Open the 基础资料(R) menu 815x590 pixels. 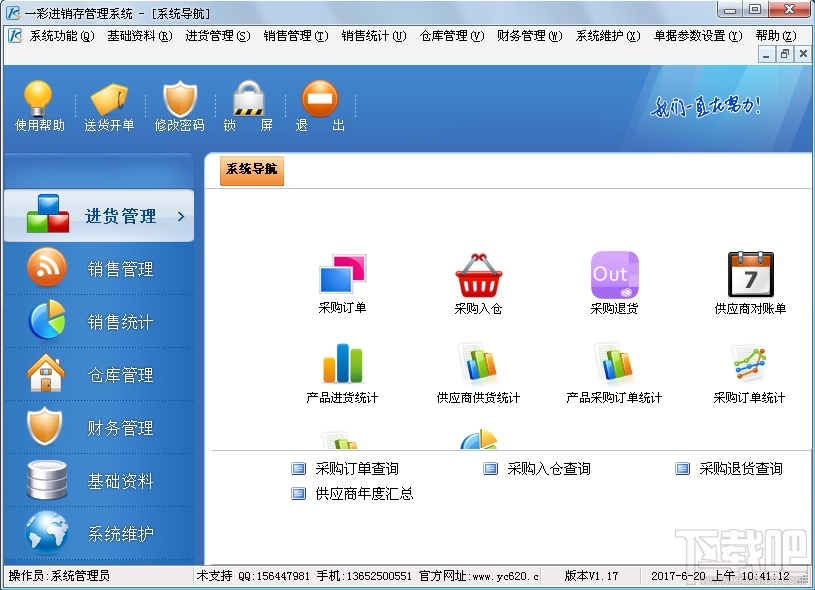pos(139,36)
